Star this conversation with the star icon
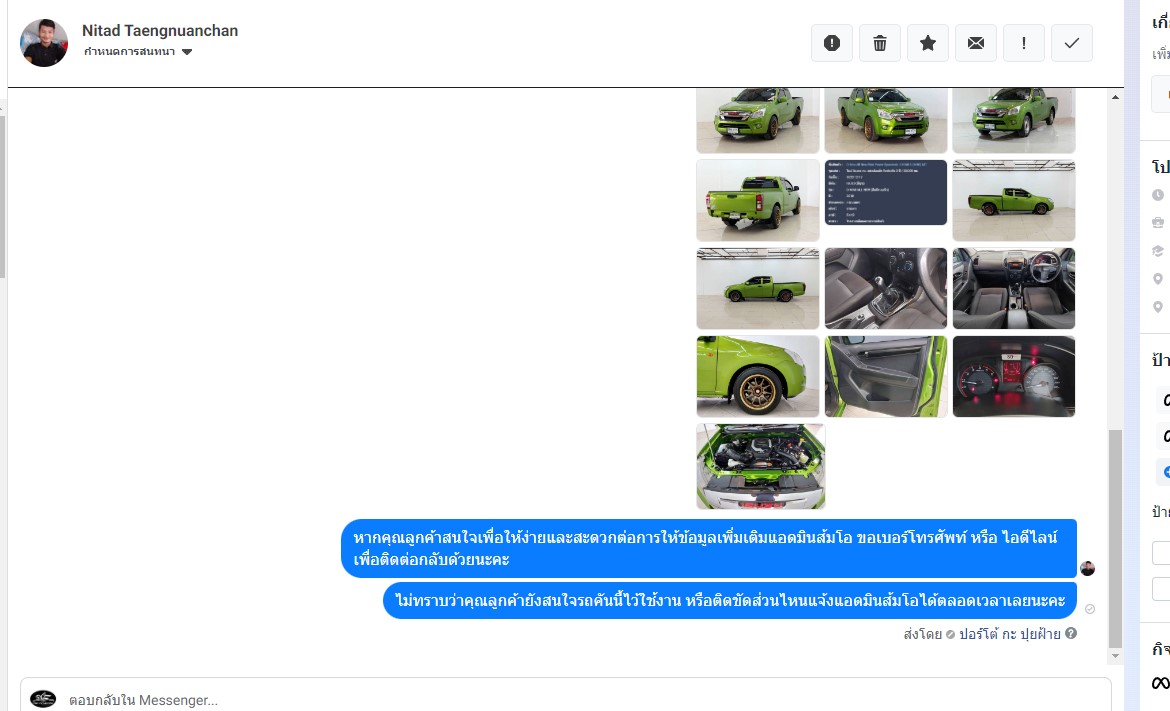Viewport: 1170px width, 711px height. [x=927, y=43]
